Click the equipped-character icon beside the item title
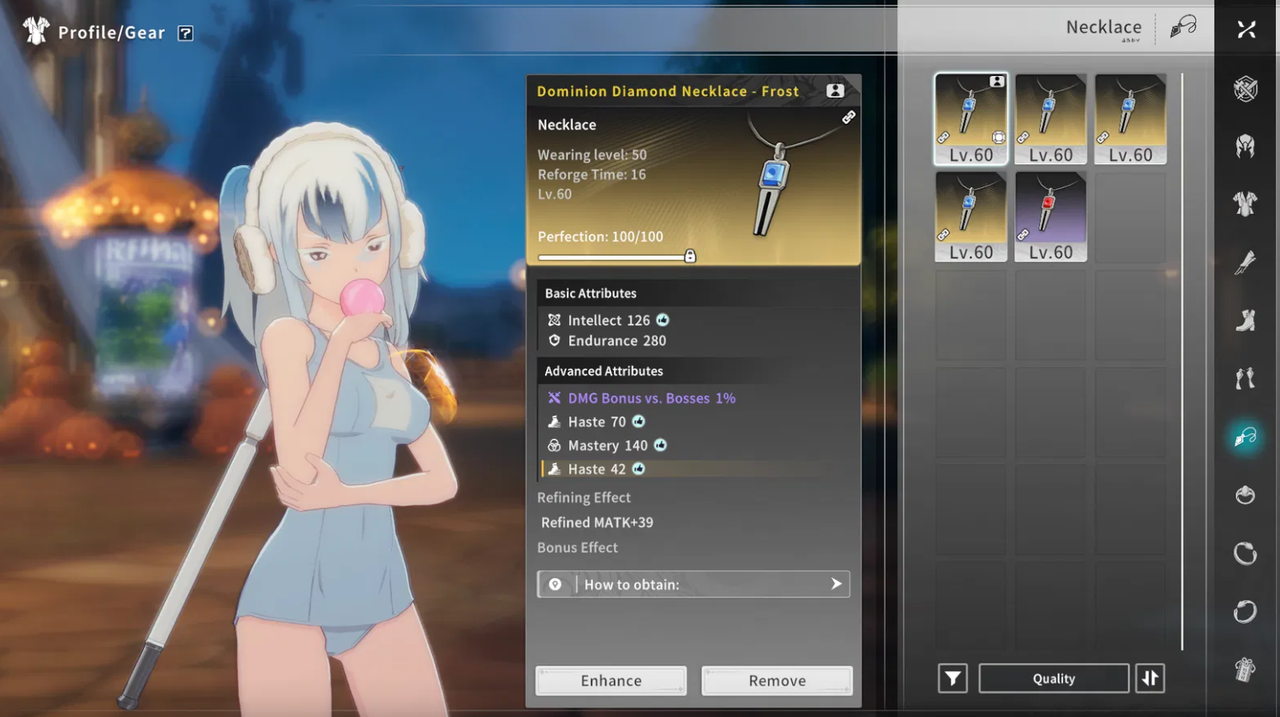 [x=835, y=91]
